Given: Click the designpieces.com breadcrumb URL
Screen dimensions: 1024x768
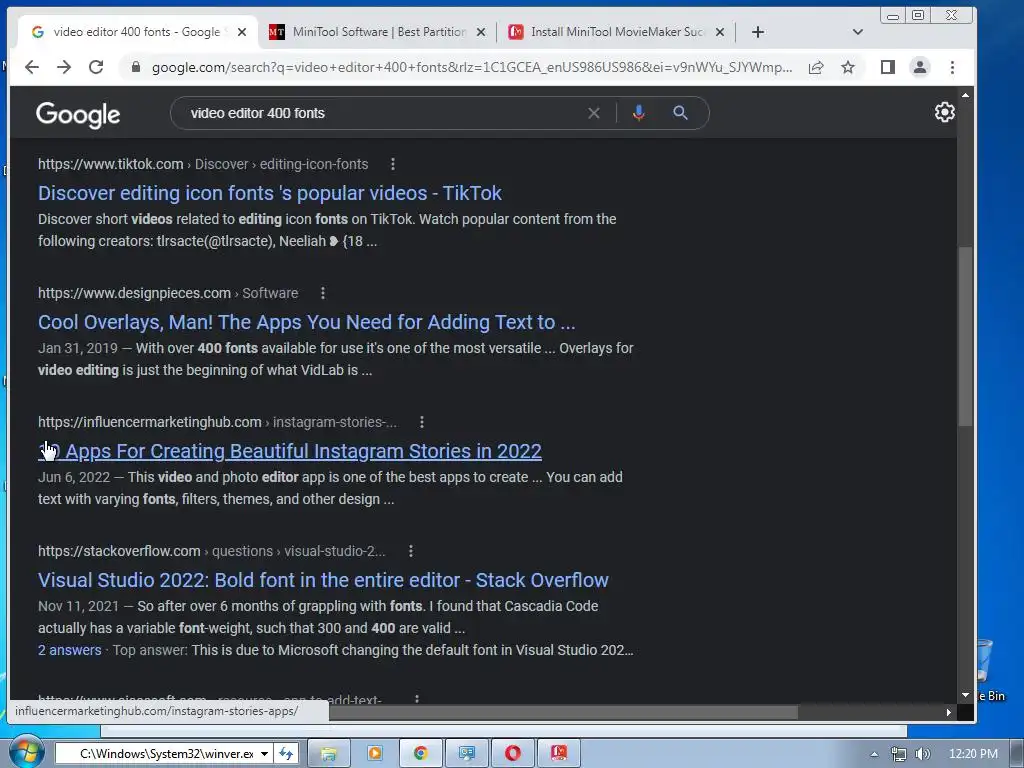Looking at the screenshot, I should tap(134, 293).
